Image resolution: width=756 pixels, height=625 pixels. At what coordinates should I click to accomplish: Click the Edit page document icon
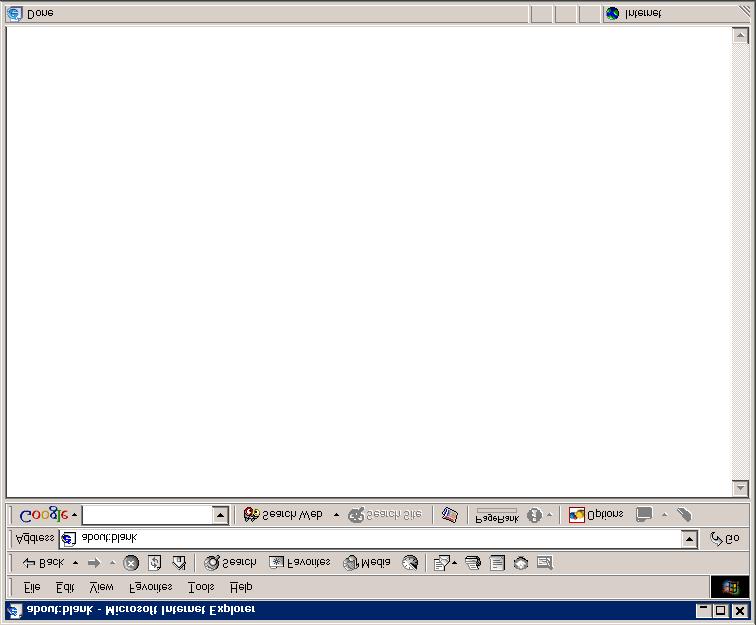[x=497, y=563]
